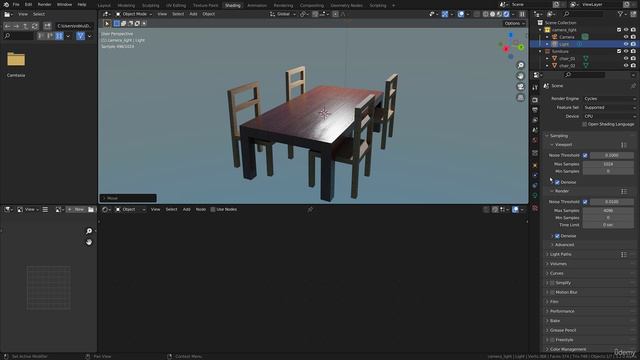Click the Blender logo menu
Viewport: 640px width, 360px height.
(x=6, y=4)
